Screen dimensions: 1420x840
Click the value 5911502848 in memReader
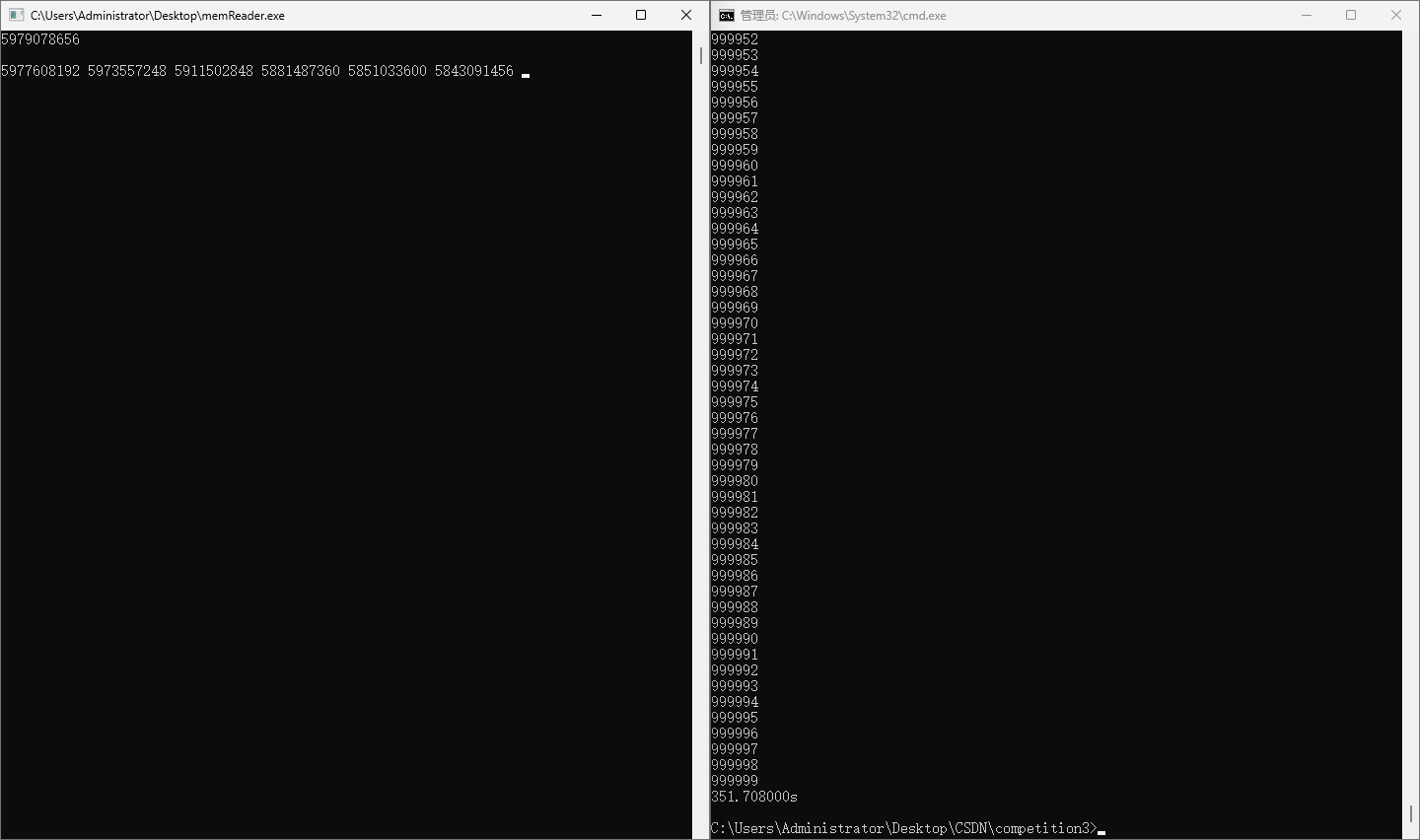coord(214,71)
